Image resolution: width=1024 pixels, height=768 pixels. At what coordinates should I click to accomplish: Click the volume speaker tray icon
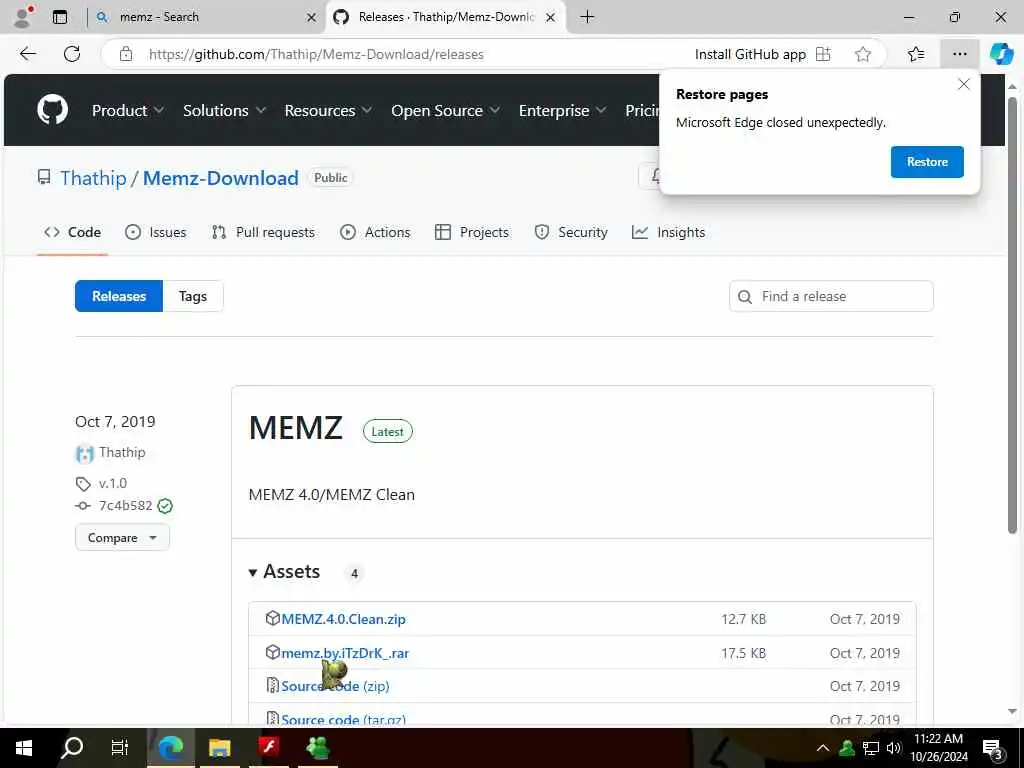894,748
